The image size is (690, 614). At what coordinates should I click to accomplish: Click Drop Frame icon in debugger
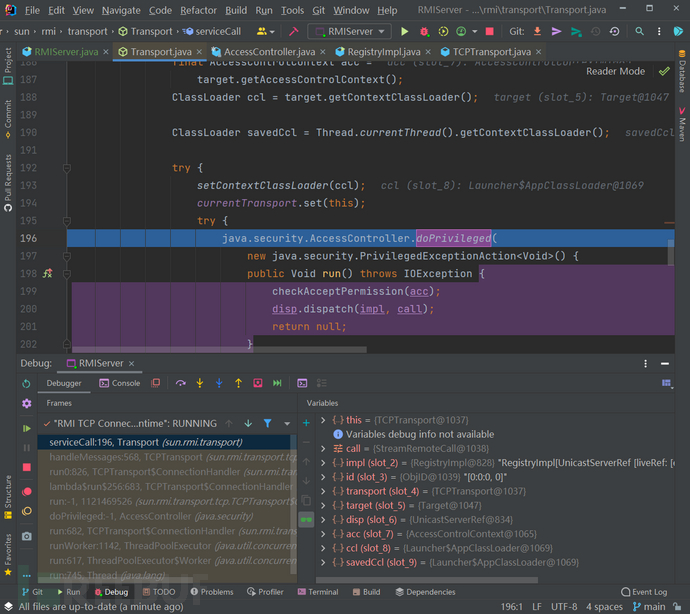pos(258,383)
